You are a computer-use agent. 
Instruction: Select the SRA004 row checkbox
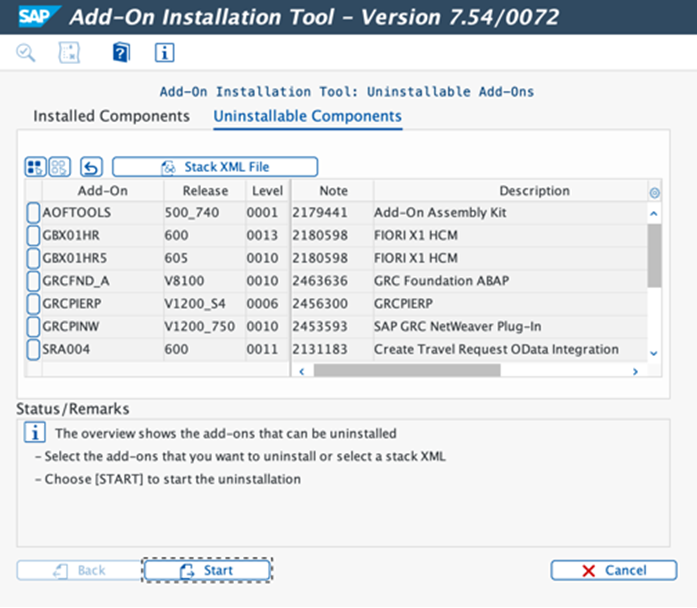[x=33, y=349]
